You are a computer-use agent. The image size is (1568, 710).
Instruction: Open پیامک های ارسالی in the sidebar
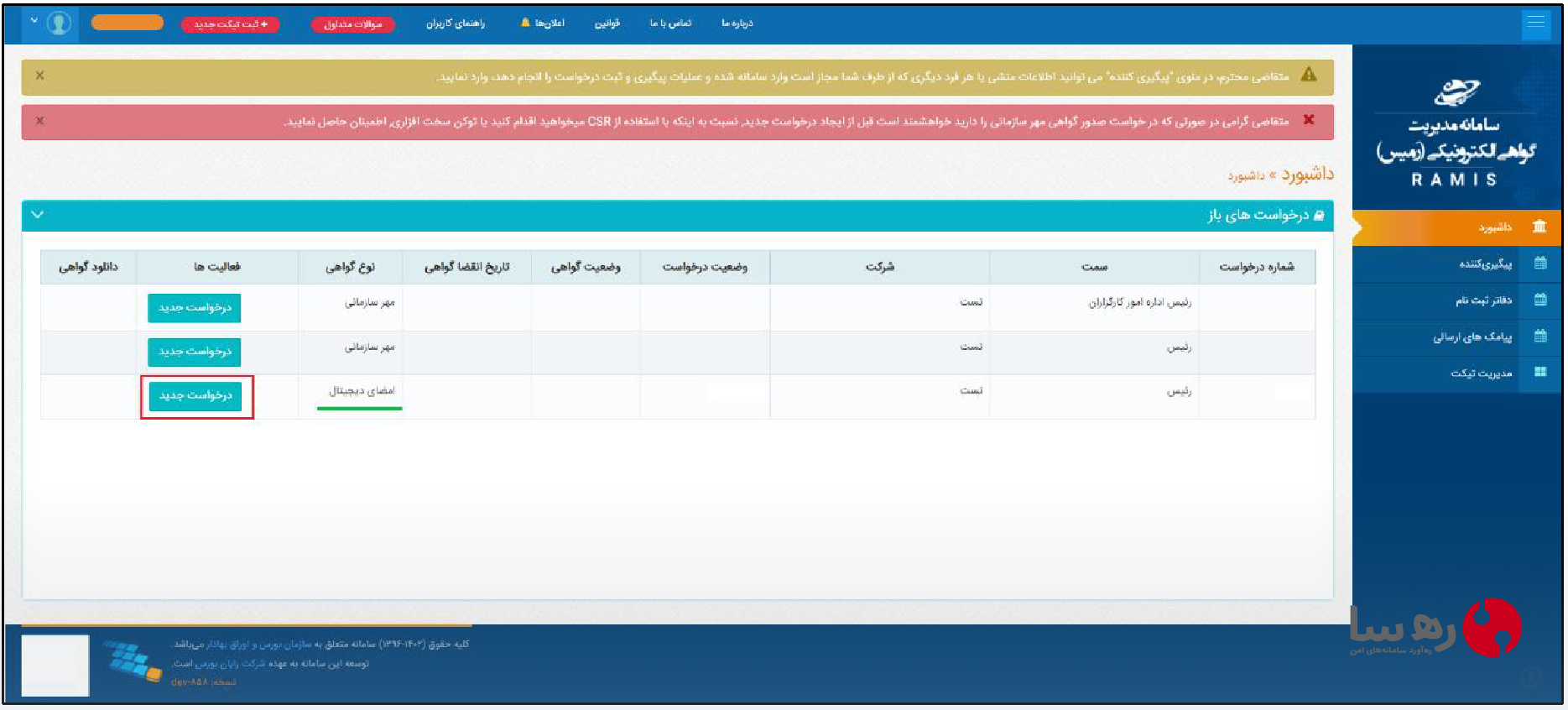pyautogui.click(x=1457, y=337)
